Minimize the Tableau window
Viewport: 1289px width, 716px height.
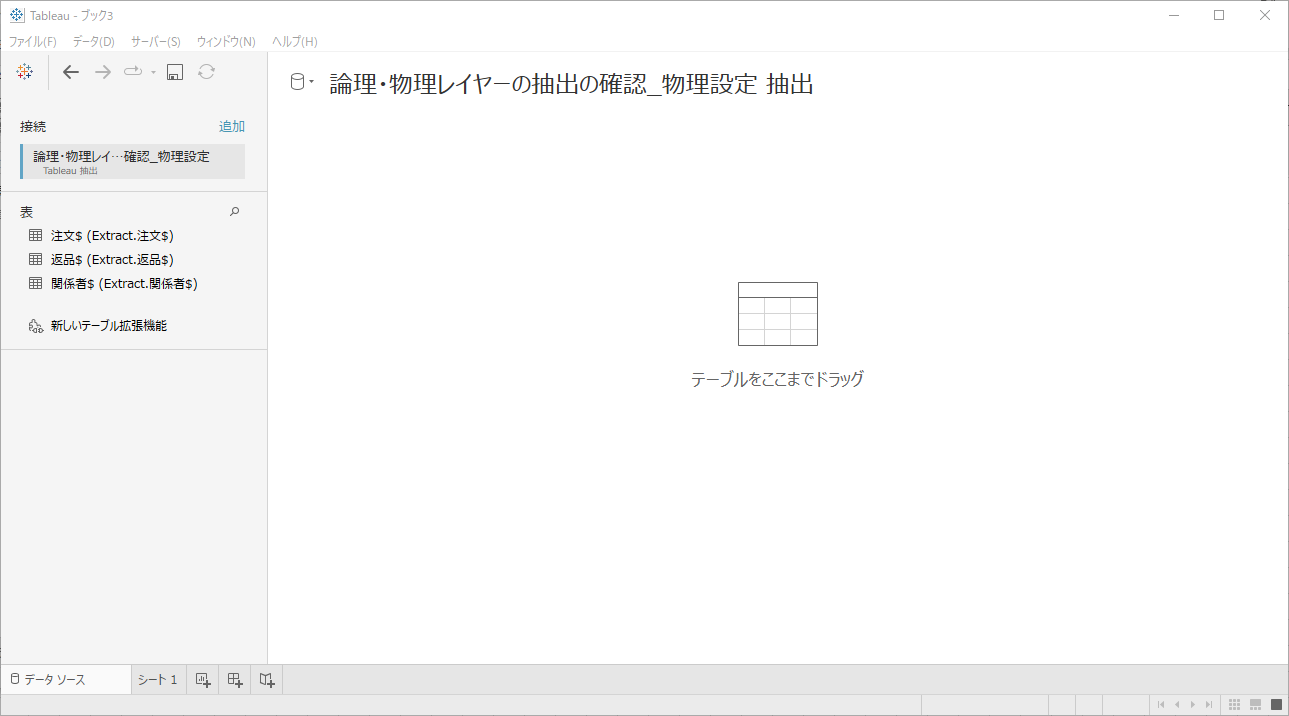coord(1172,15)
